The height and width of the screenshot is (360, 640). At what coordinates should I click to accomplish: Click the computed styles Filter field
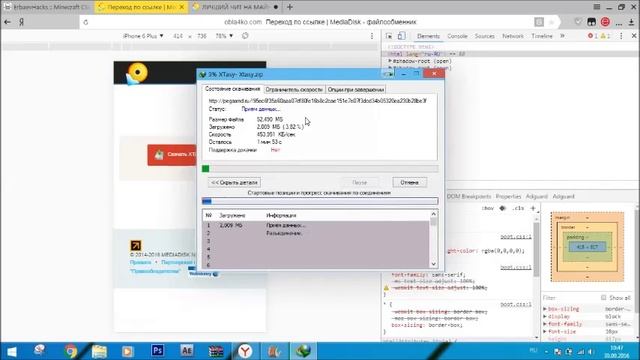[569, 298]
